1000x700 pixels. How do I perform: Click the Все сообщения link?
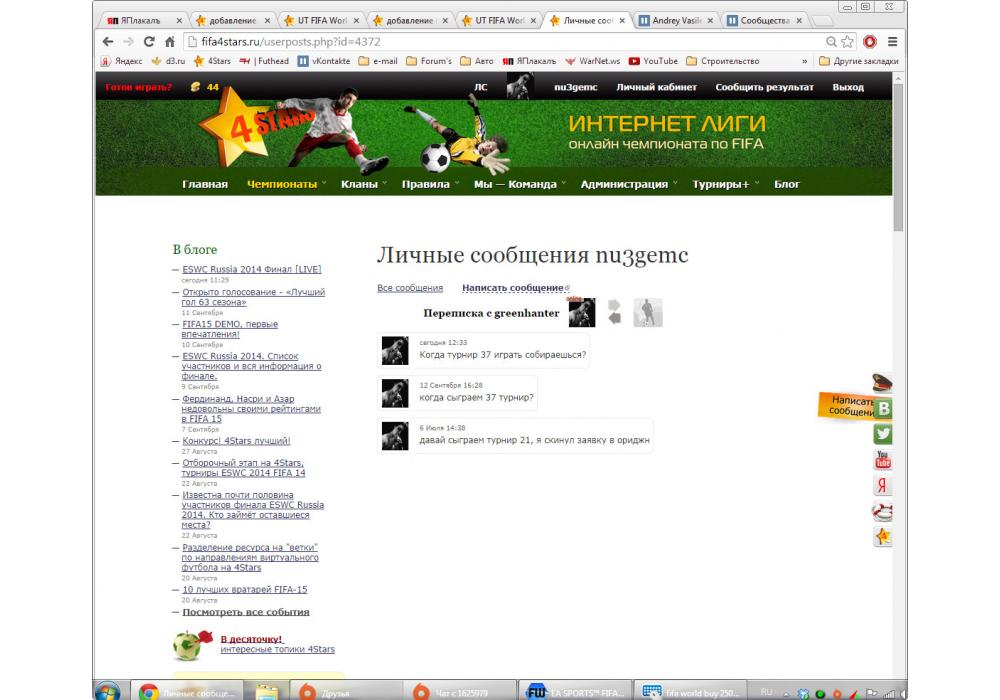click(x=410, y=288)
